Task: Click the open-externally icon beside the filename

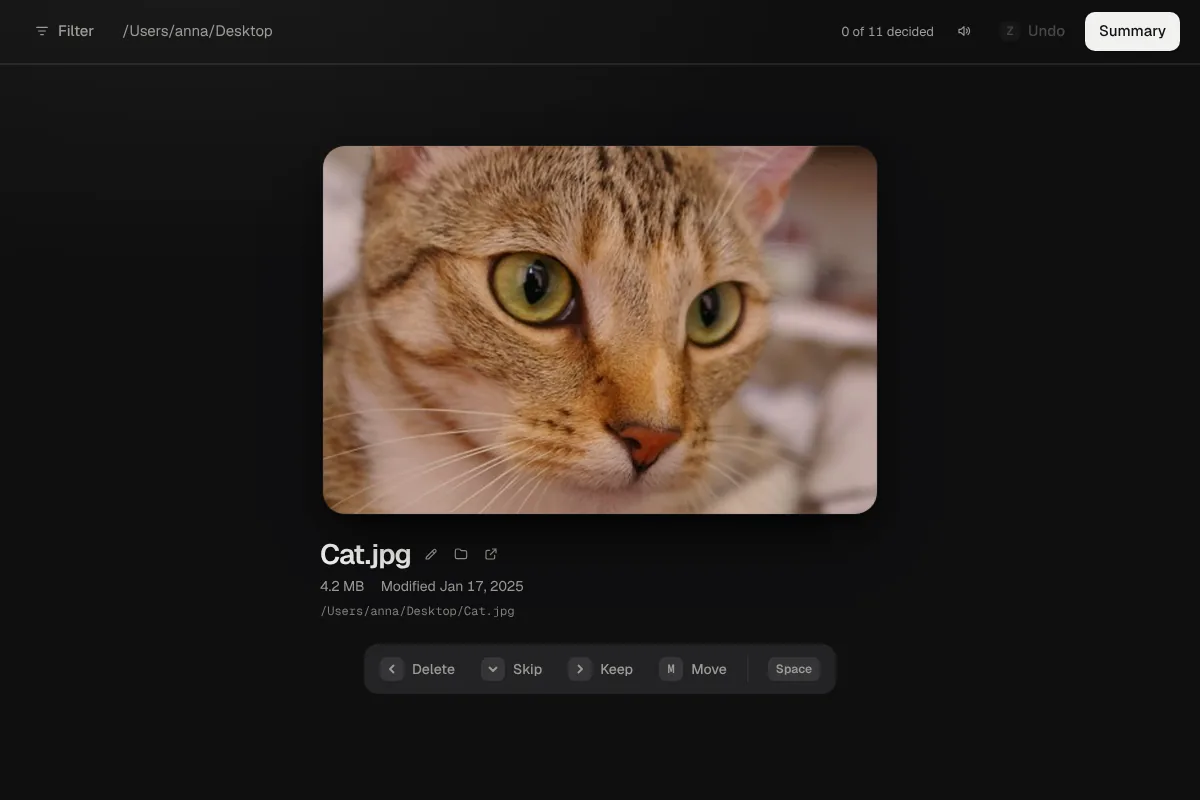Action: point(491,554)
